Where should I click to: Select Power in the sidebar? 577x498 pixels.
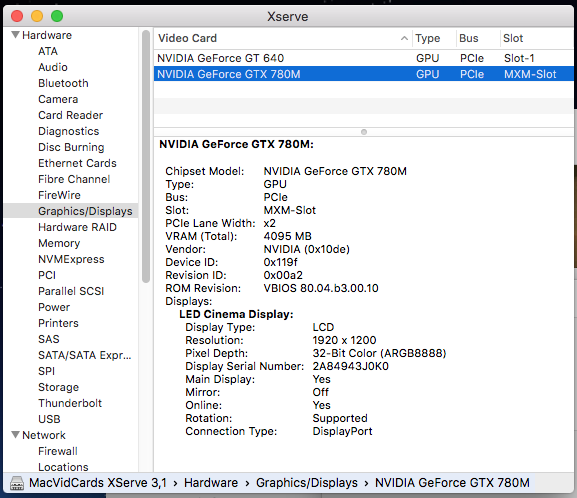click(x=54, y=307)
